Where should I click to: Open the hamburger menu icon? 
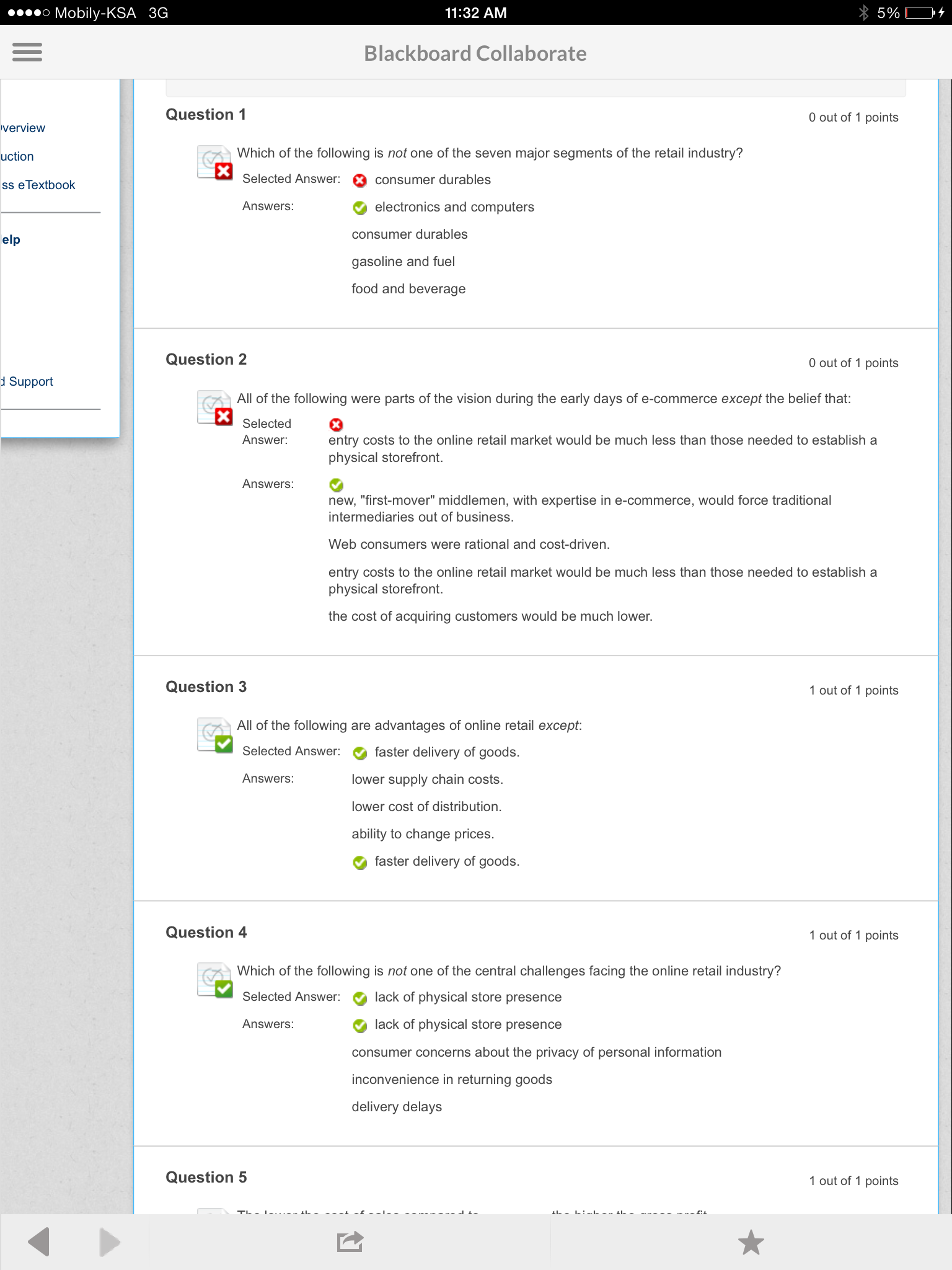click(27, 52)
